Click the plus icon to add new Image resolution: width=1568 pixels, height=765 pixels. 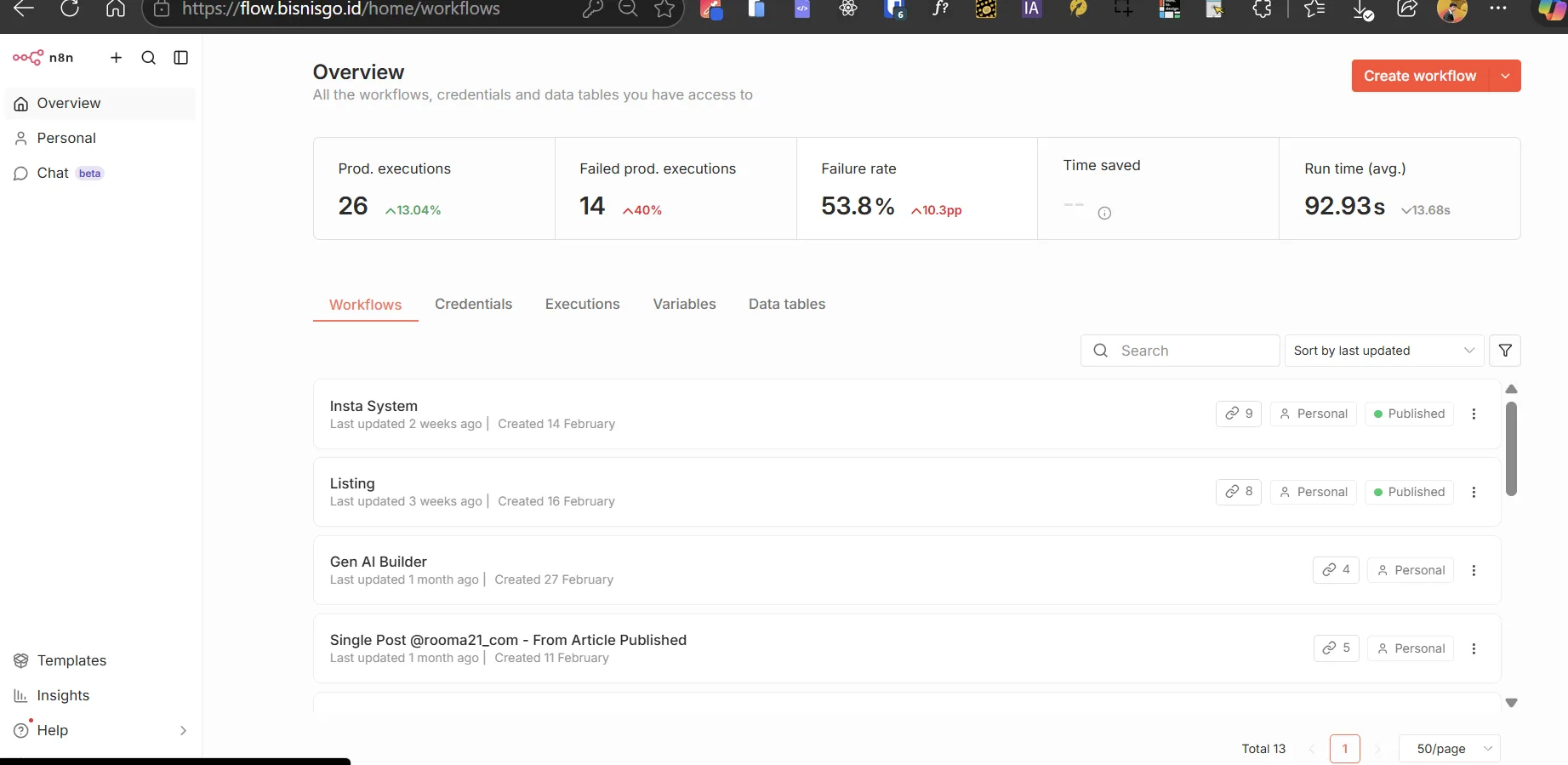[x=117, y=58]
